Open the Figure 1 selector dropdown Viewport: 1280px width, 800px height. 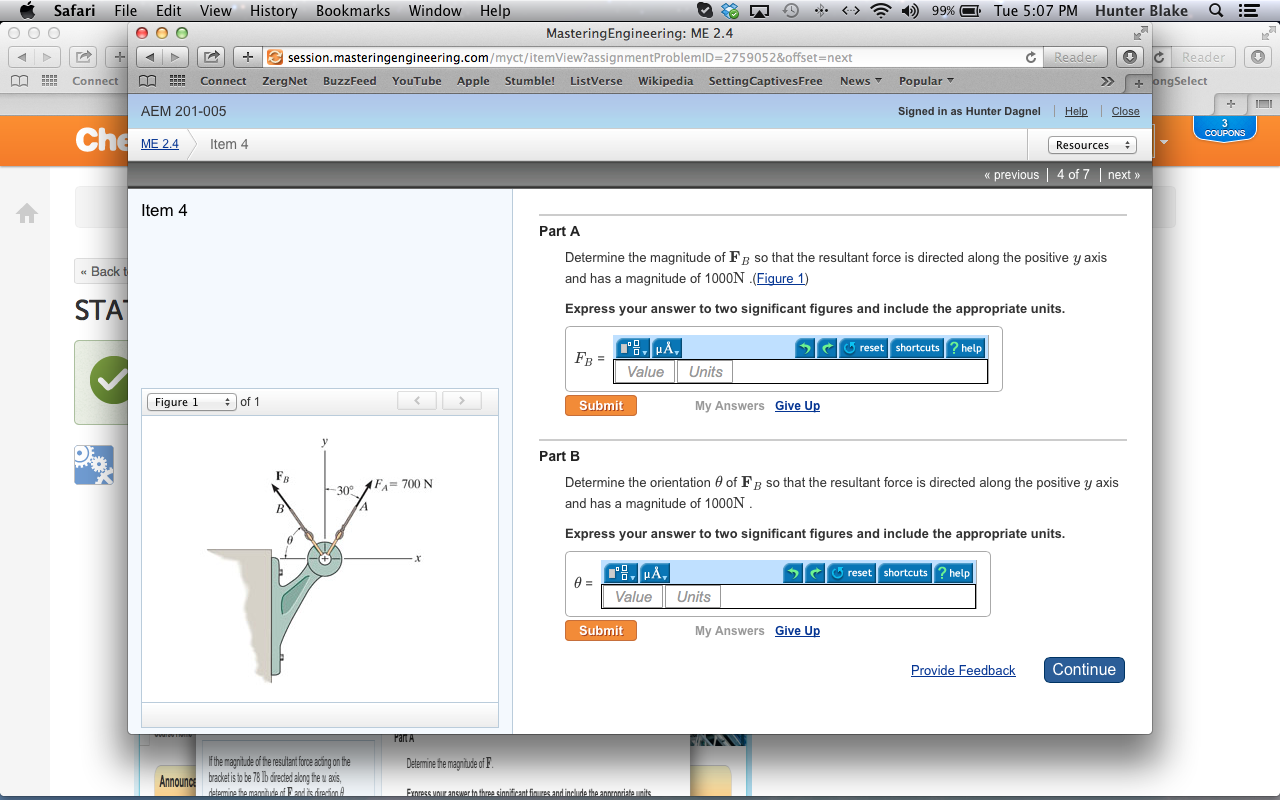pos(190,401)
